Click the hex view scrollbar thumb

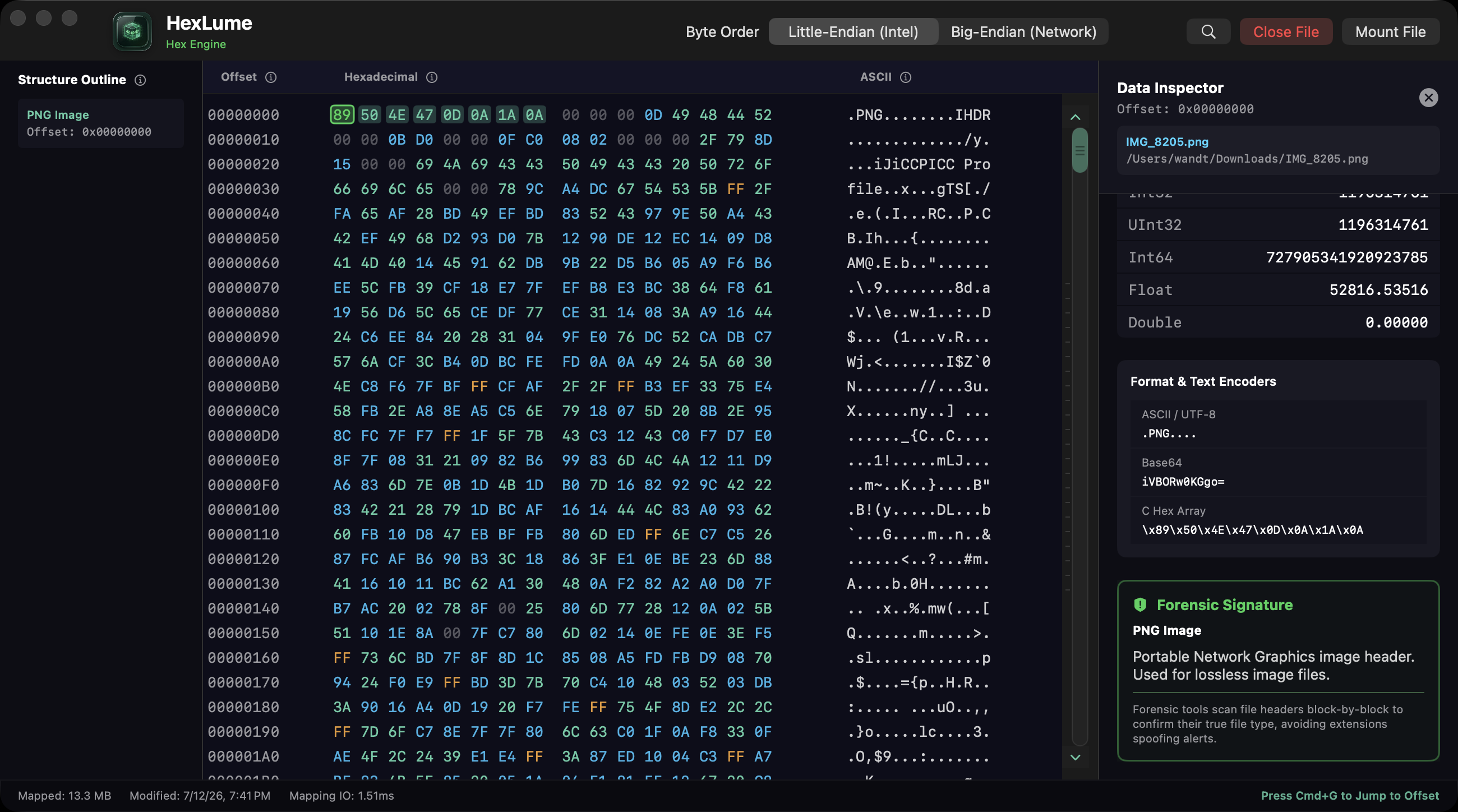pyautogui.click(x=1079, y=150)
